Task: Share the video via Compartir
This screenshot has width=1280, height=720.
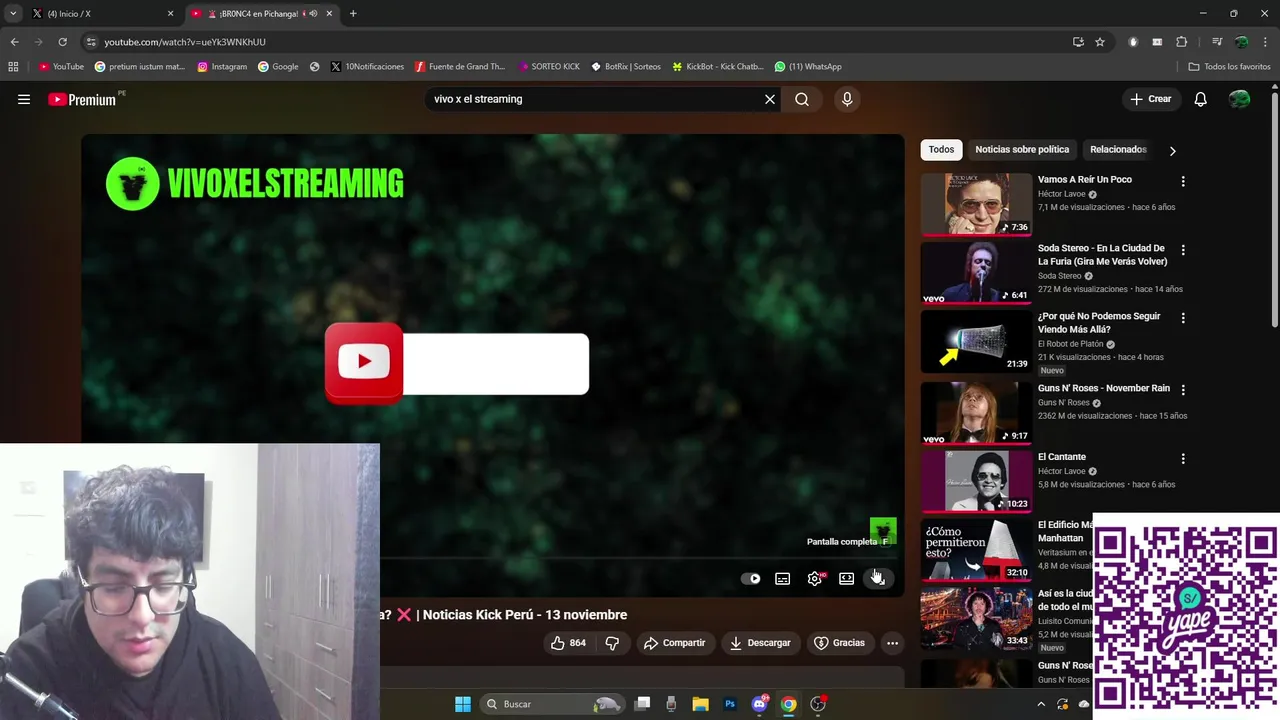Action: click(x=675, y=643)
